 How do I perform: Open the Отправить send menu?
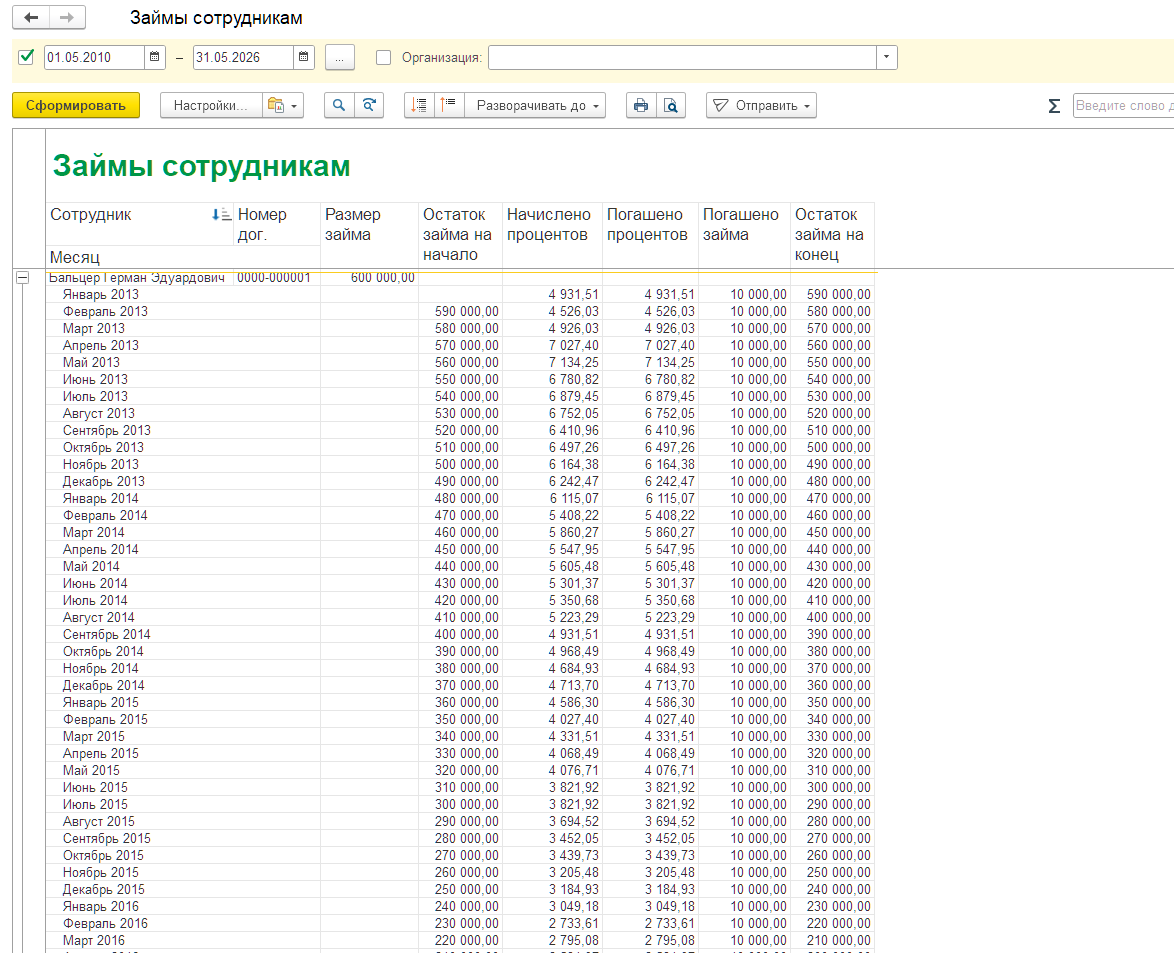(x=761, y=106)
